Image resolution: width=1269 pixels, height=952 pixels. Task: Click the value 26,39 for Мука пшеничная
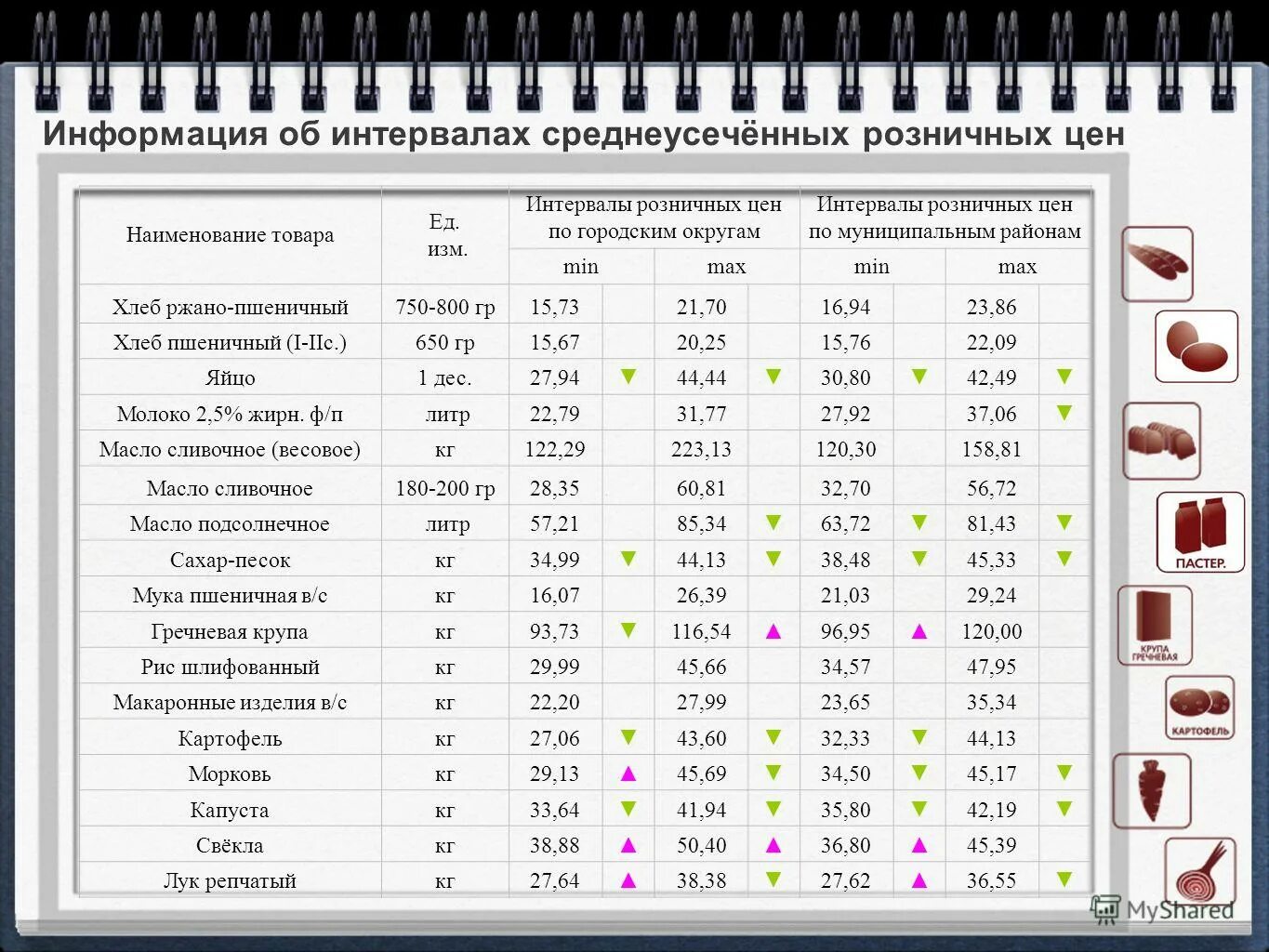coord(701,595)
